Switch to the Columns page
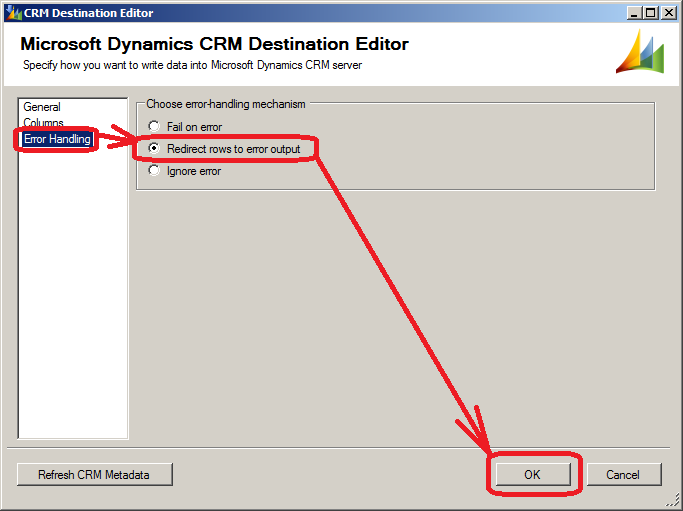The height and width of the screenshot is (511, 683). click(43, 122)
